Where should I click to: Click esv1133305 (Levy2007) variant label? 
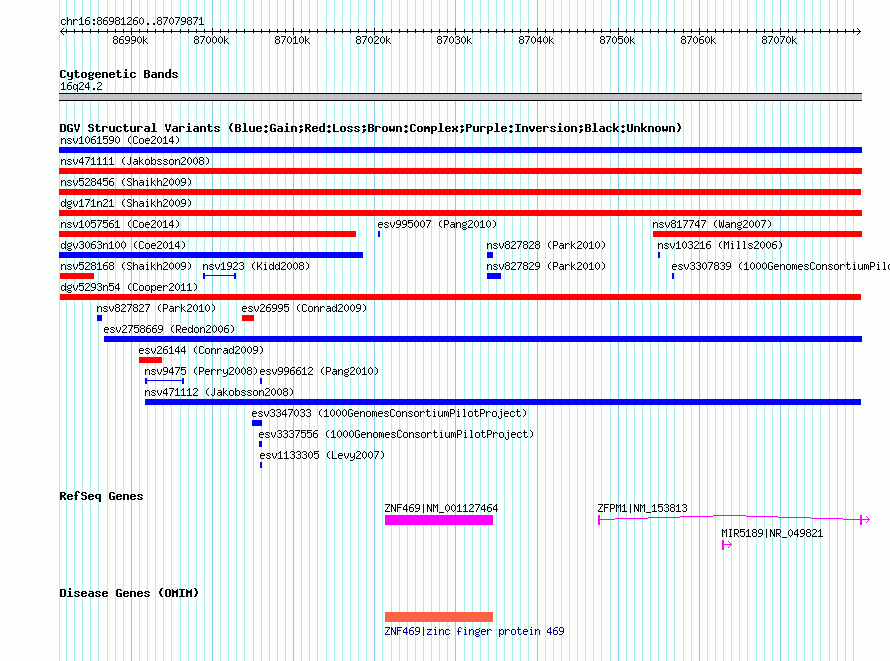point(322,455)
